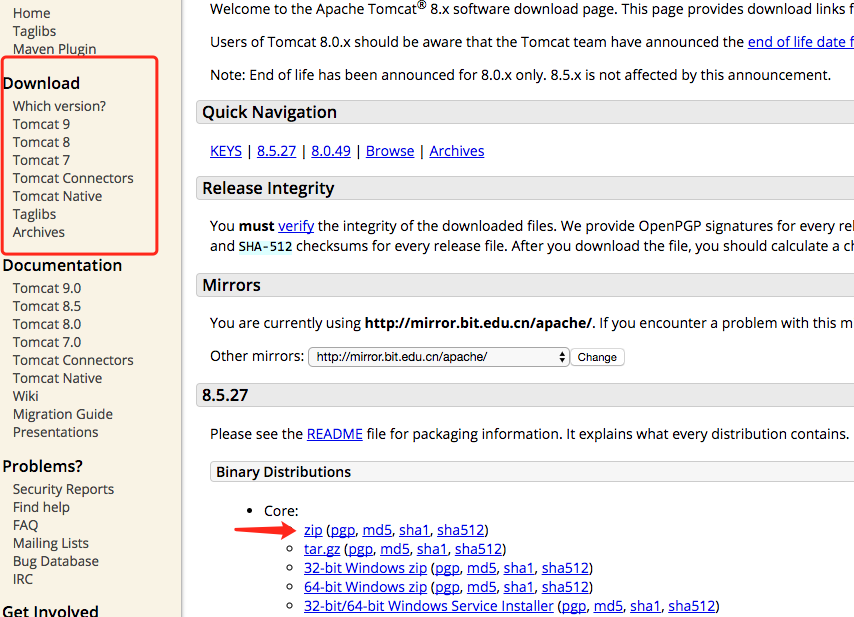Download the Core tar.gz distribution

(322, 549)
